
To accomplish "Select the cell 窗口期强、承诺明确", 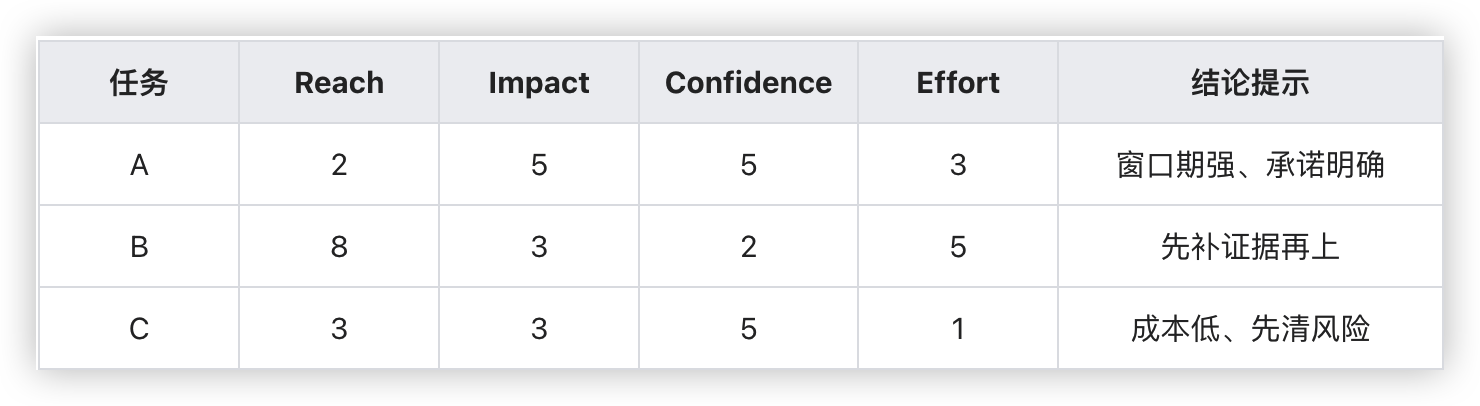I will tap(1250, 165).
